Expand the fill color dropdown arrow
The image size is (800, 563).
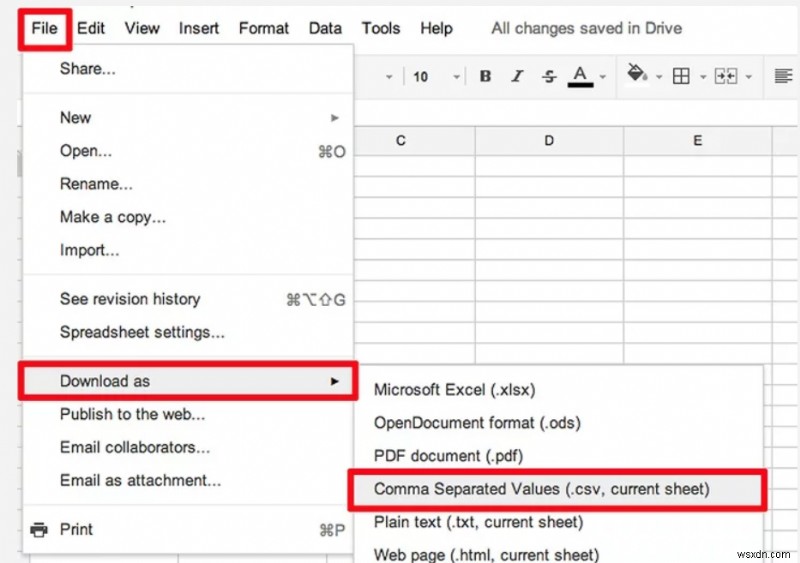pyautogui.click(x=659, y=77)
